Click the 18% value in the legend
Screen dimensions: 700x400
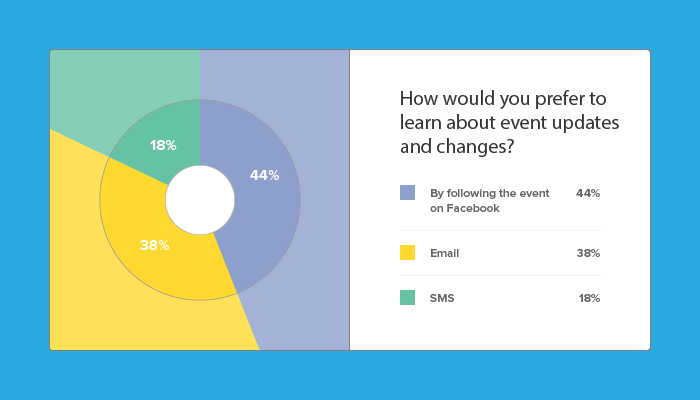pos(589,298)
